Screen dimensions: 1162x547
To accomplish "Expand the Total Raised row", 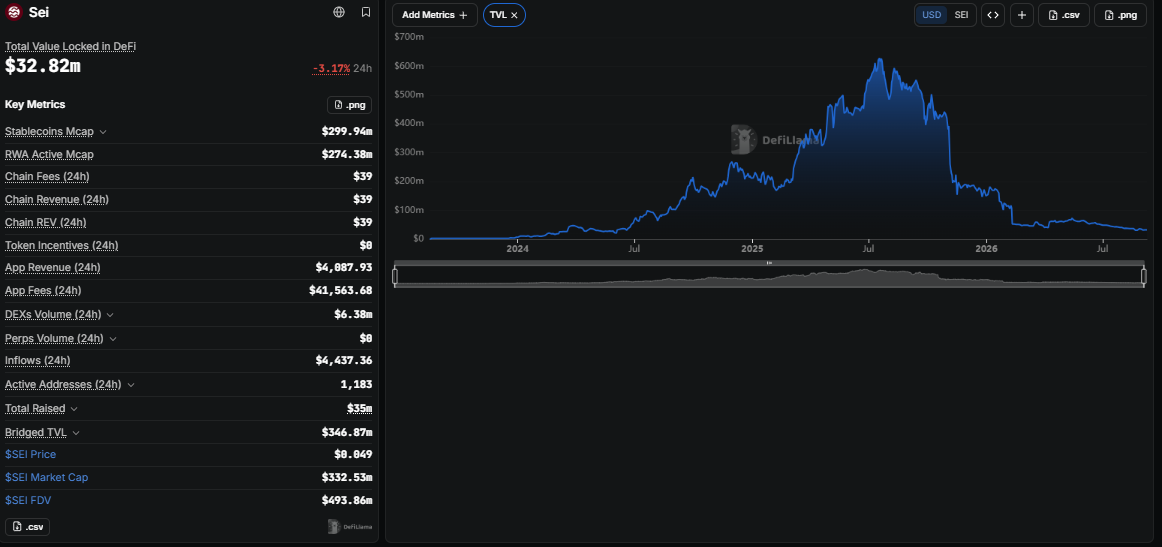I will 74,408.
